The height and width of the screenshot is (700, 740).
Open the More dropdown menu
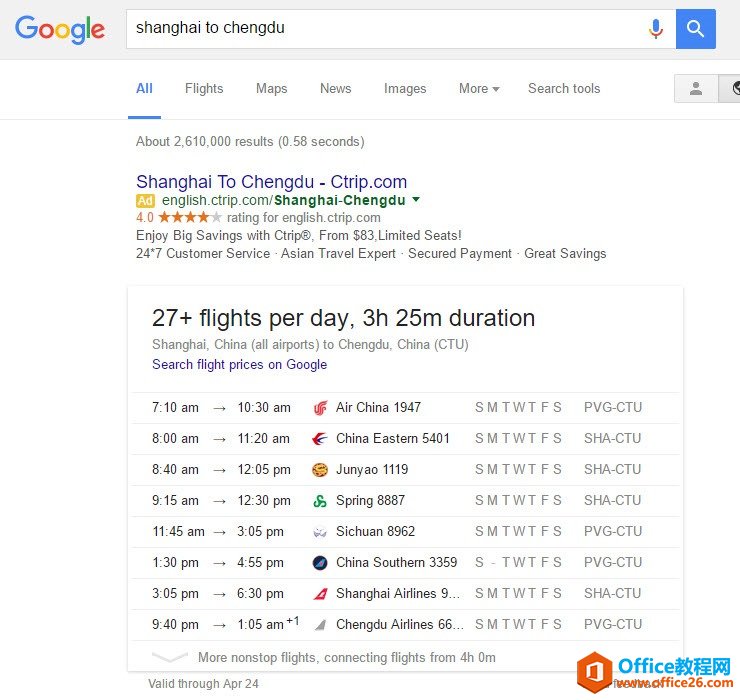point(479,88)
